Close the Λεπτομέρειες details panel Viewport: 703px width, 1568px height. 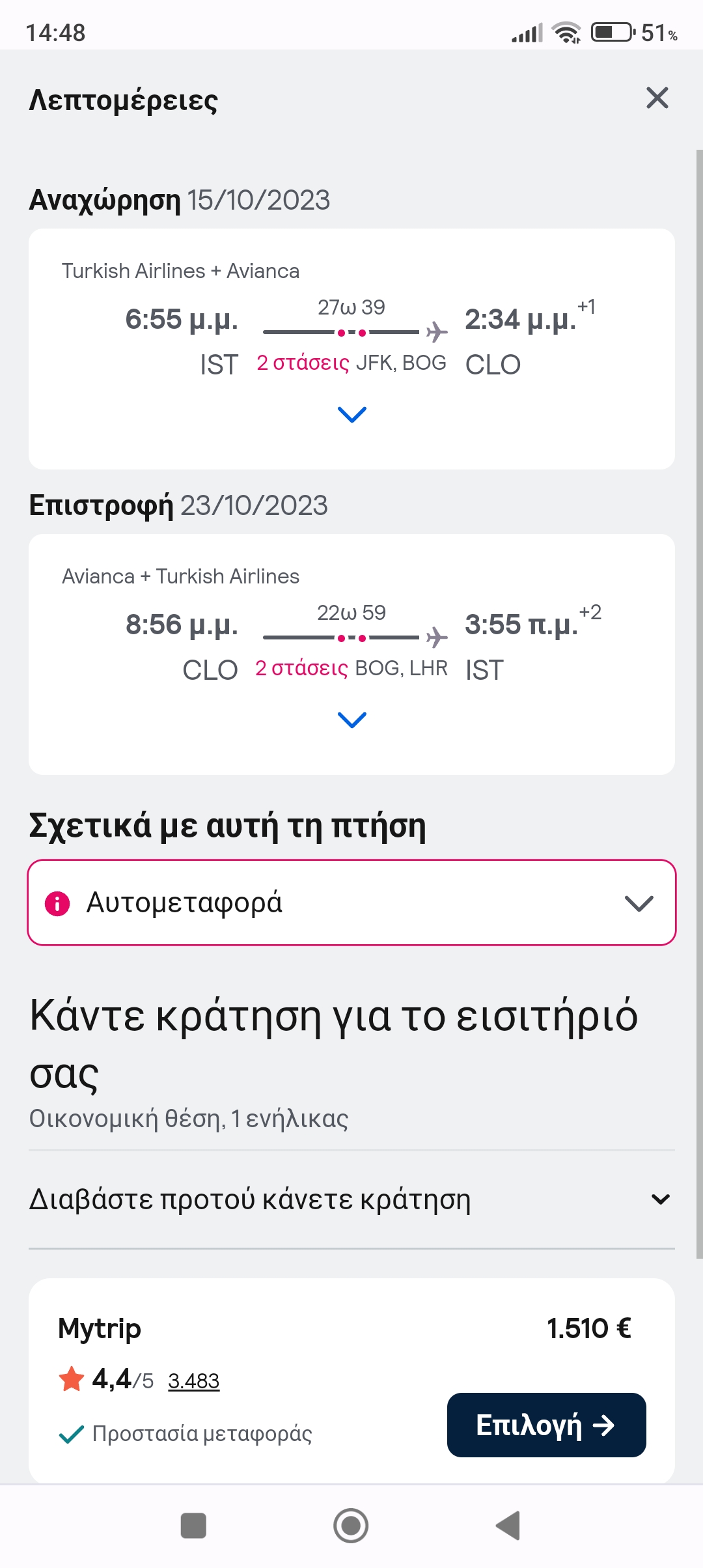tap(657, 98)
